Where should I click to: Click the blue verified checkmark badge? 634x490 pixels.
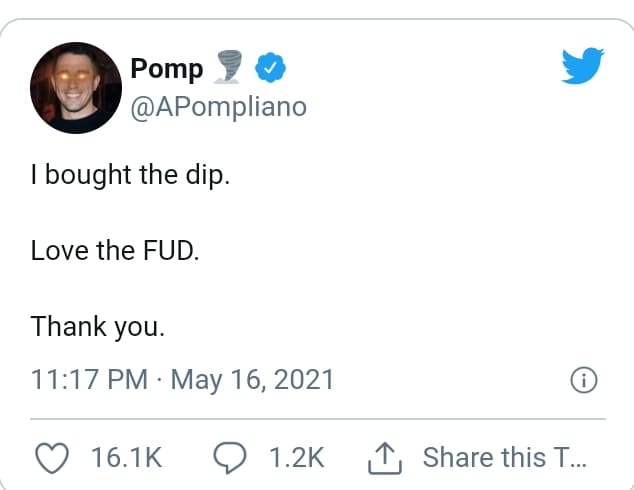point(270,68)
